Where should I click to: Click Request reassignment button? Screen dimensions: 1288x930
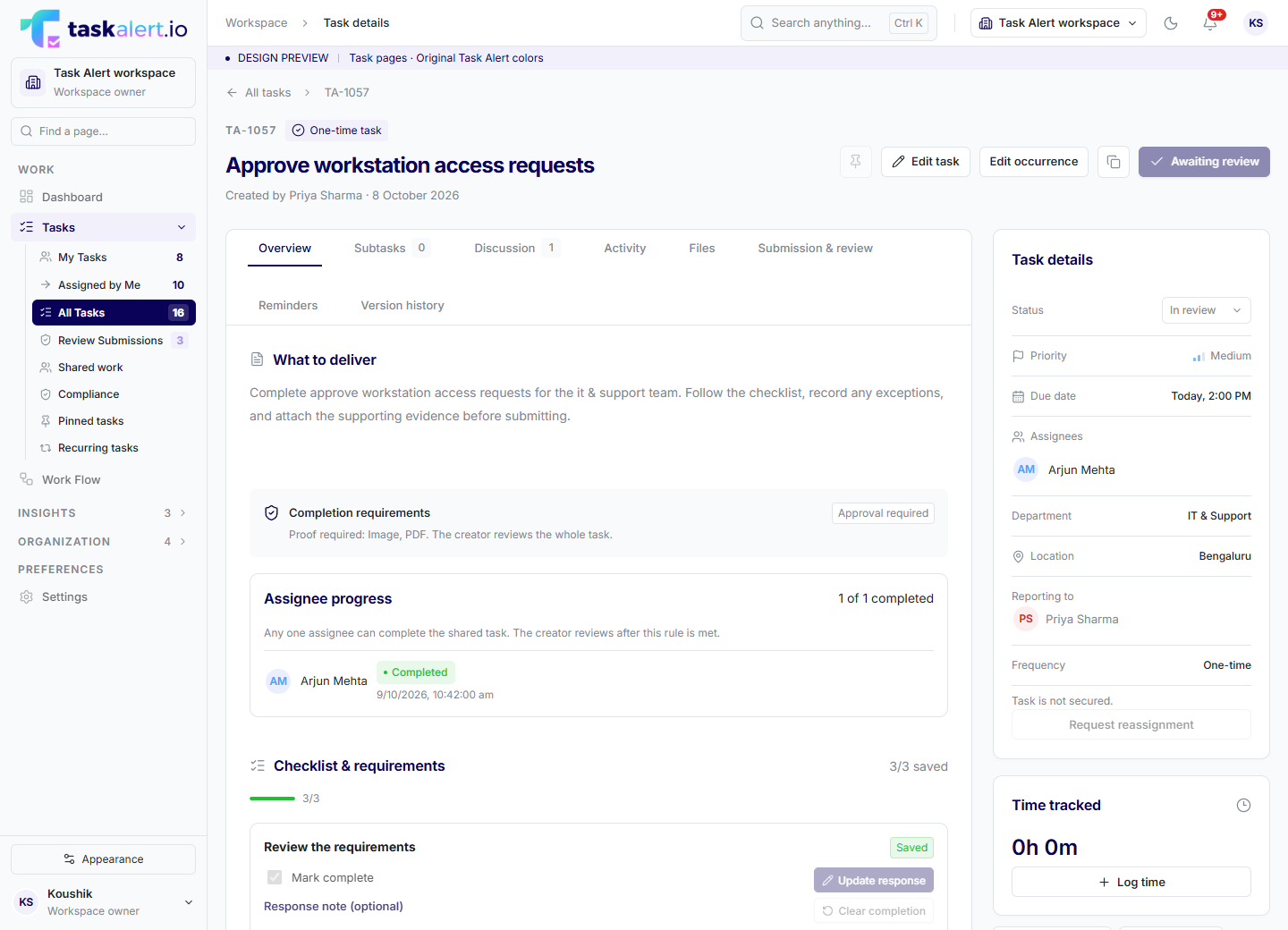1131,725
